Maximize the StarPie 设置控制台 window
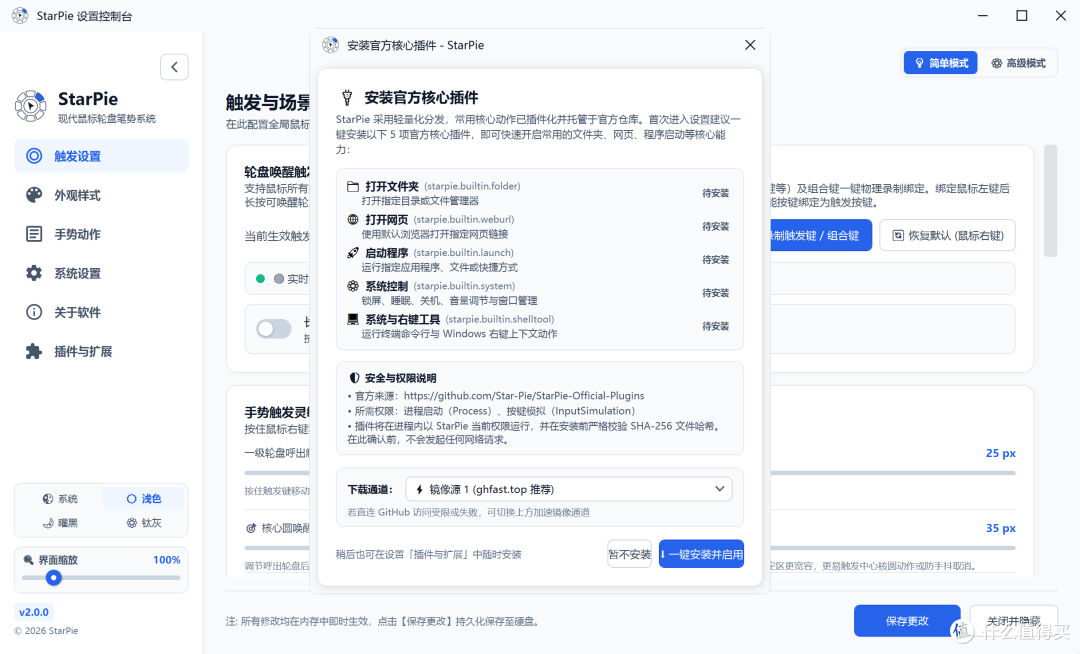Viewport: 1080px width, 654px height. (x=1021, y=15)
